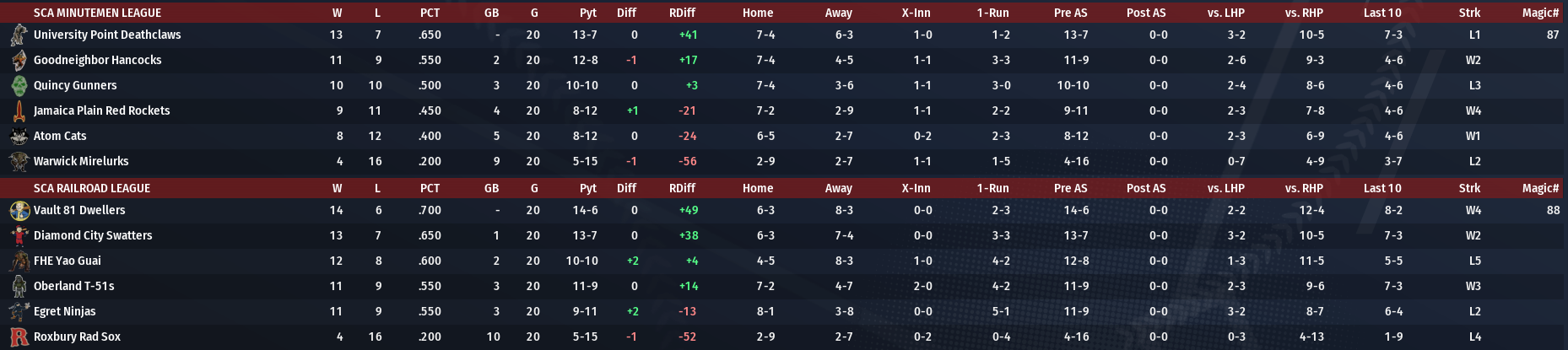Click the SCA RAILROAD LEAGUE header
The width and height of the screenshot is (1568, 350).
[92, 188]
